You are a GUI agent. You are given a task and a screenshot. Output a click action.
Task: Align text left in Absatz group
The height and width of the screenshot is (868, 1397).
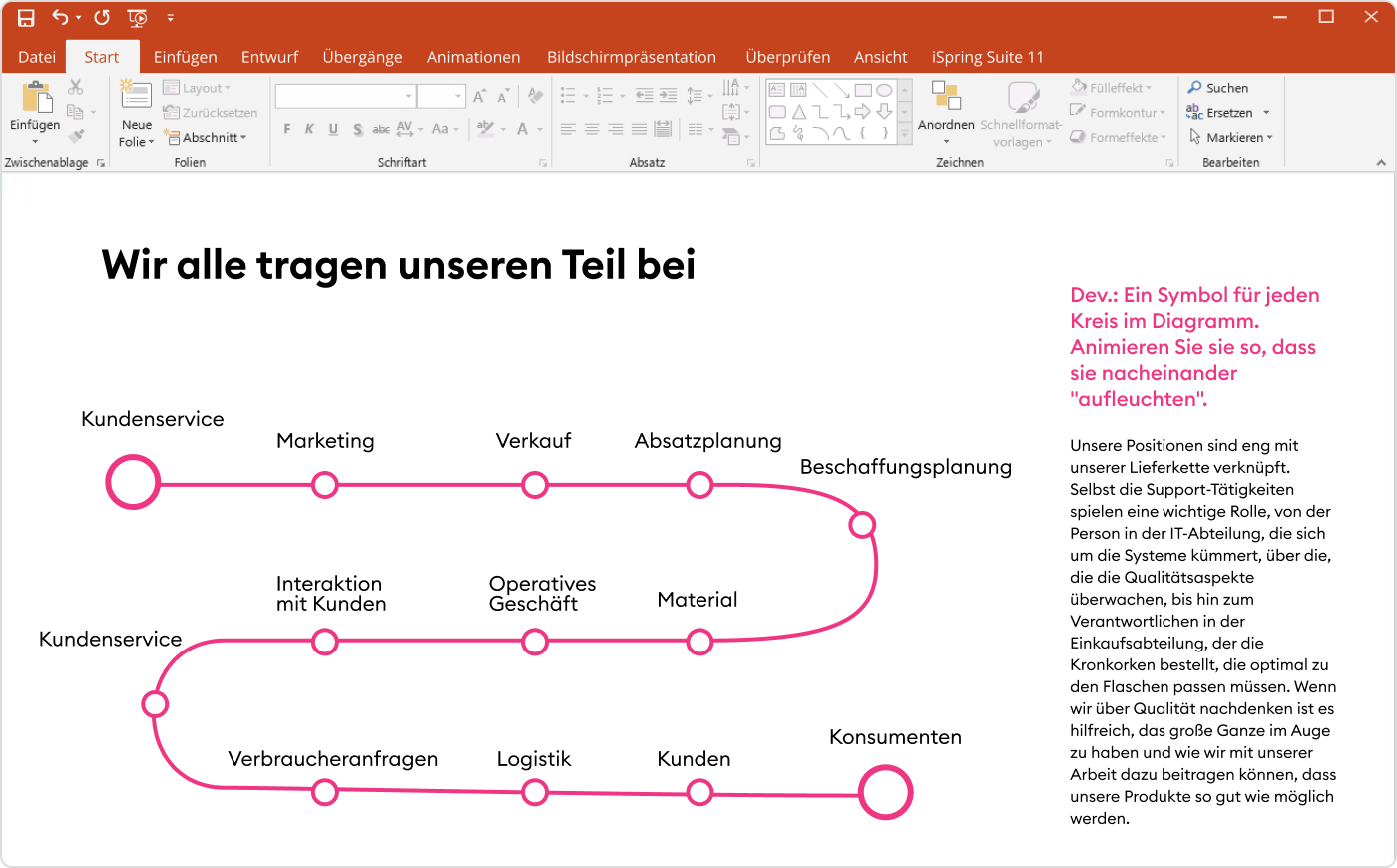coord(568,129)
